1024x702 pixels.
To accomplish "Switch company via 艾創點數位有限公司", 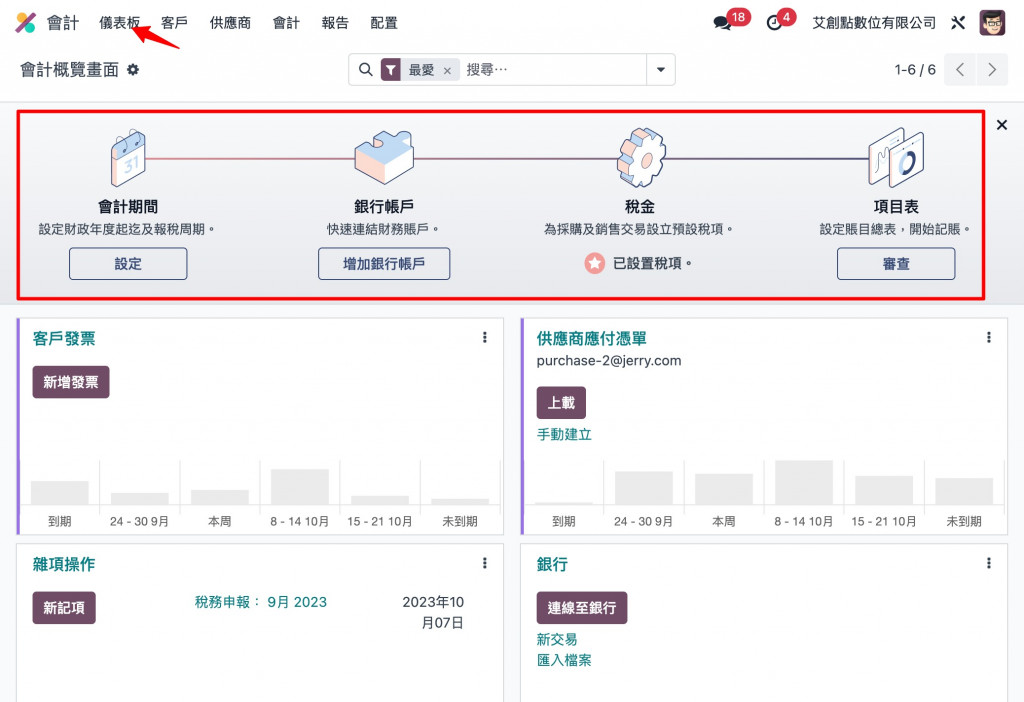I will [x=874, y=23].
